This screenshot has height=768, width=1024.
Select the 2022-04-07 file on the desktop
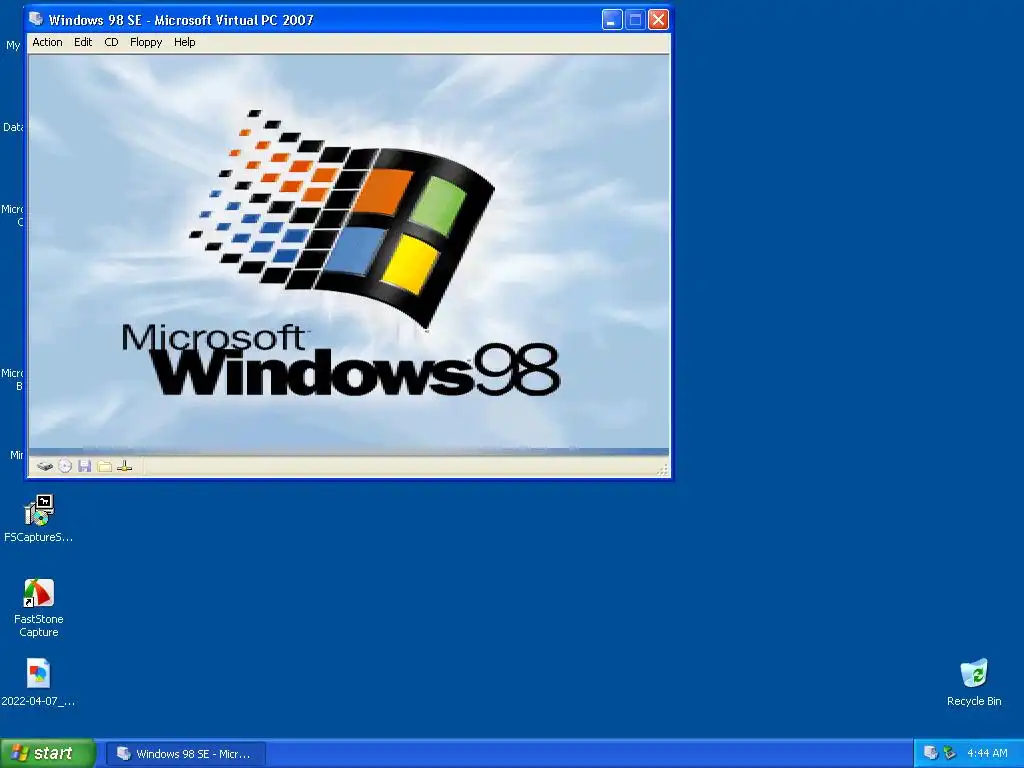39,682
